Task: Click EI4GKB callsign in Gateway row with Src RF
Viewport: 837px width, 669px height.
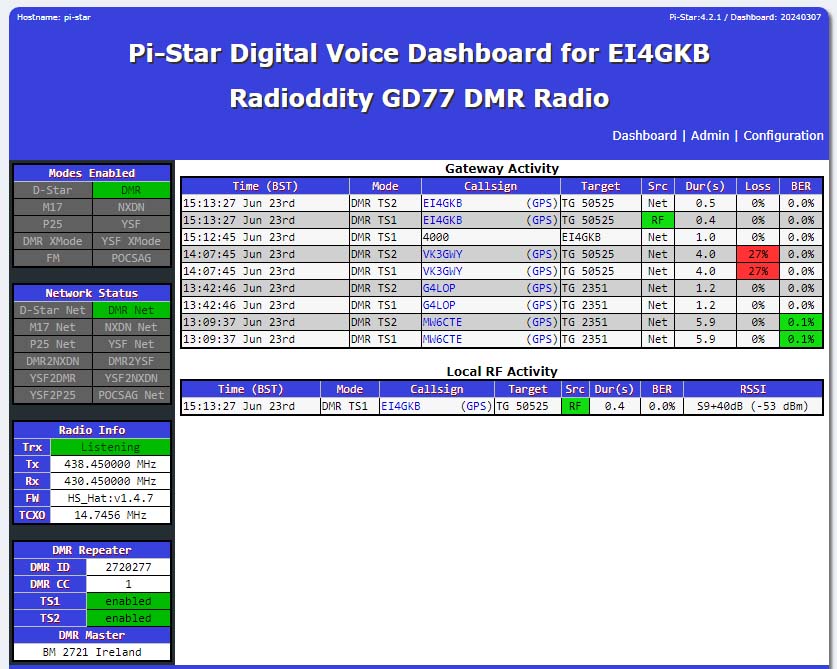Action: [443, 221]
